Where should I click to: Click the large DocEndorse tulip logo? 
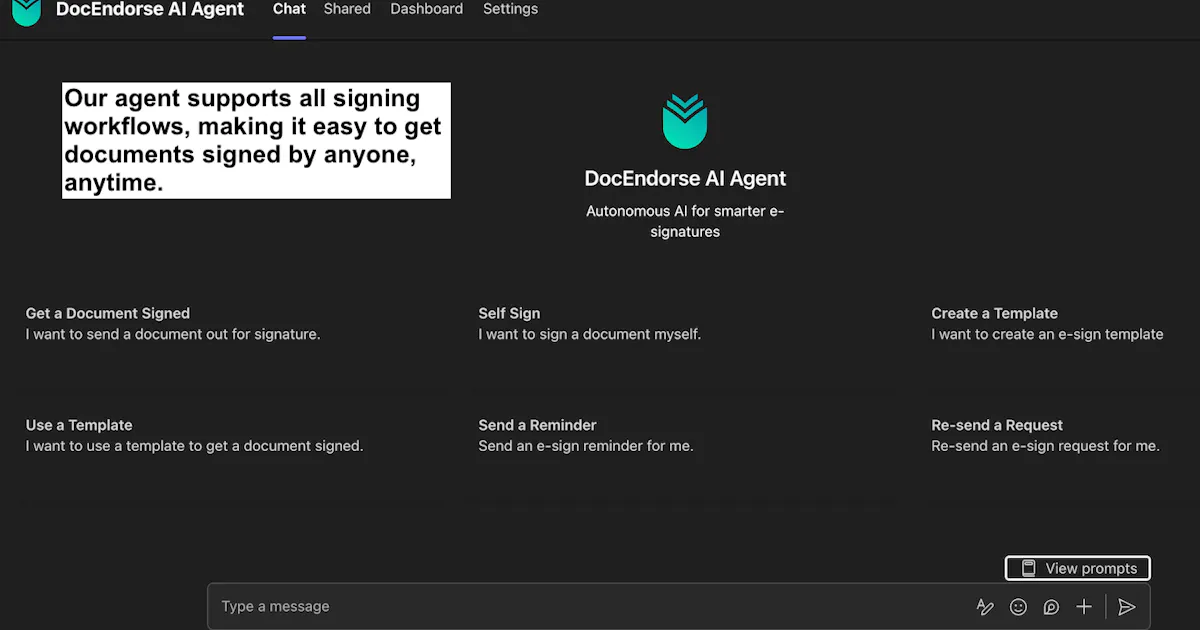click(x=685, y=122)
